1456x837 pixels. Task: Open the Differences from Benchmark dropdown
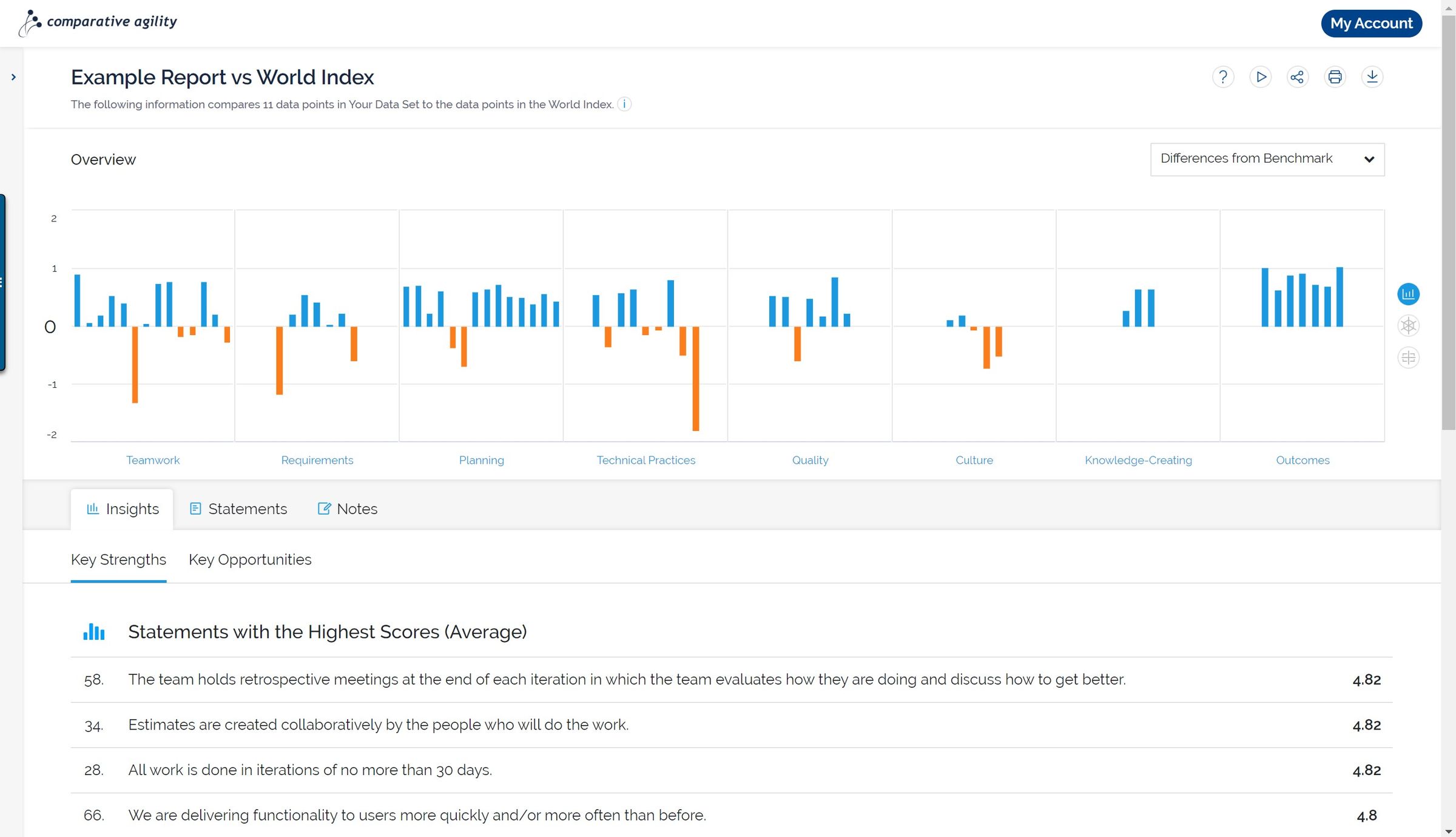coord(1267,158)
